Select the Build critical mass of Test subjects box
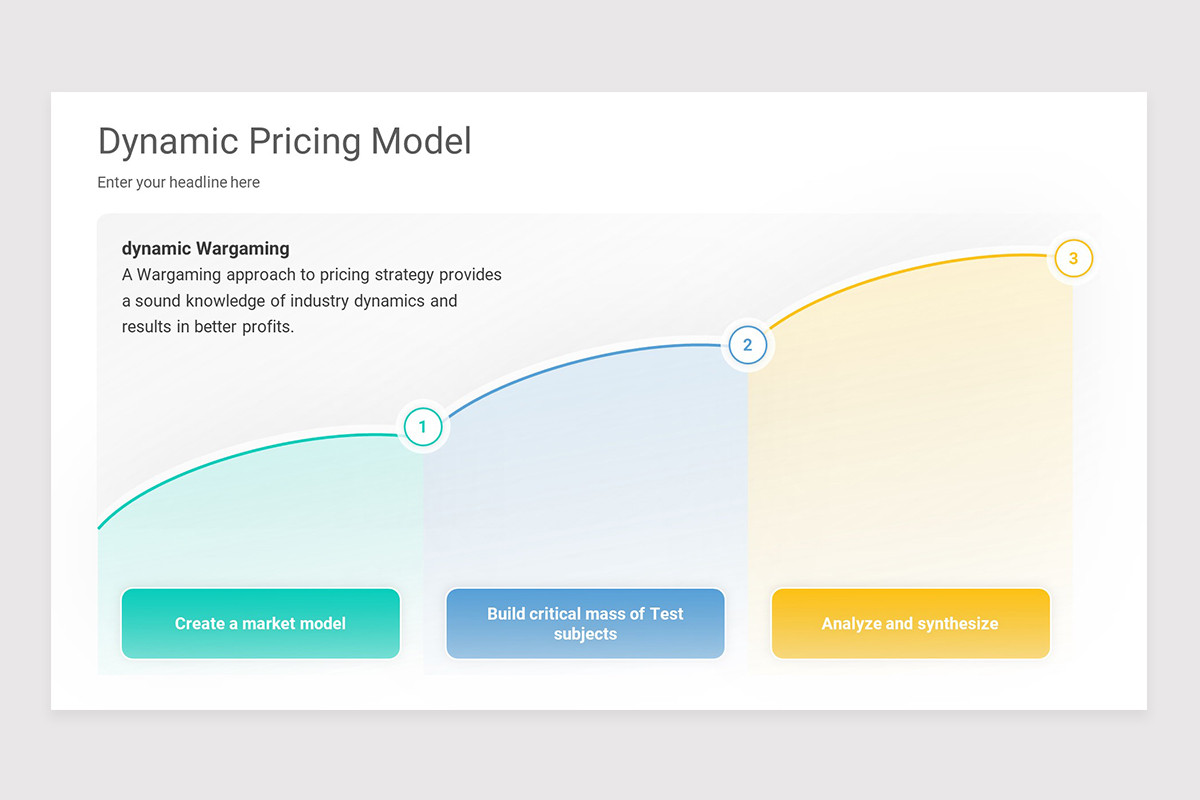The image size is (1200, 800). pyautogui.click(x=585, y=623)
